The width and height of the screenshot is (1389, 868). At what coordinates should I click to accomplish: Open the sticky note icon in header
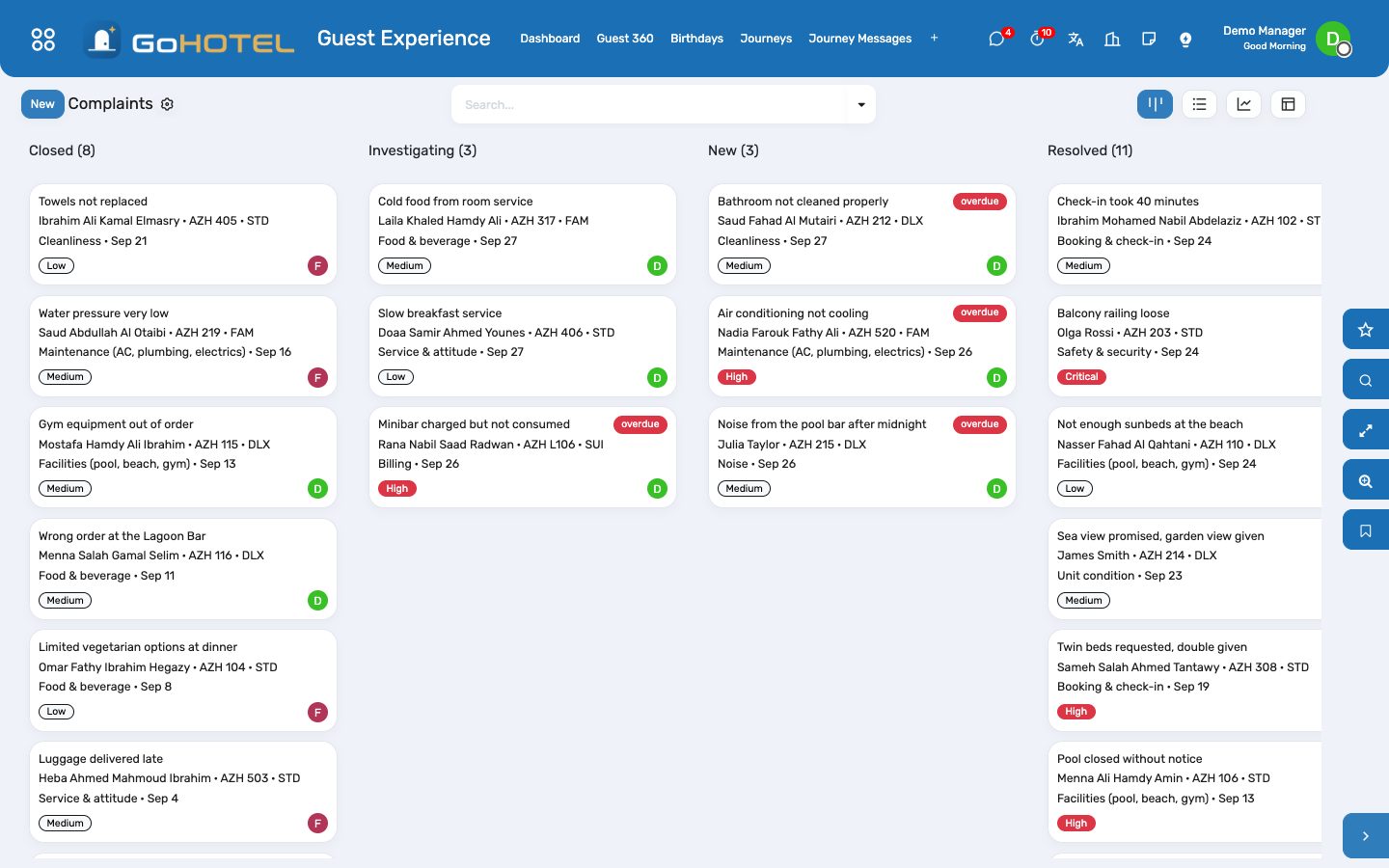[x=1149, y=40]
